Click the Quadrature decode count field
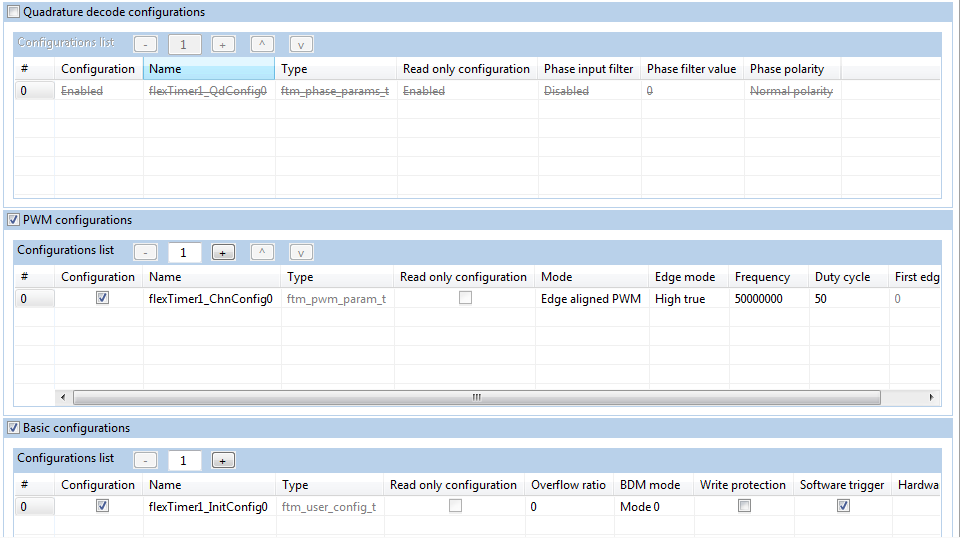Screen dimensions: 960x538 [184, 45]
